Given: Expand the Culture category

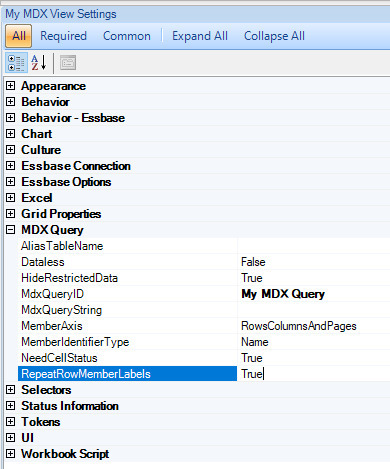Looking at the screenshot, I should [11, 150].
